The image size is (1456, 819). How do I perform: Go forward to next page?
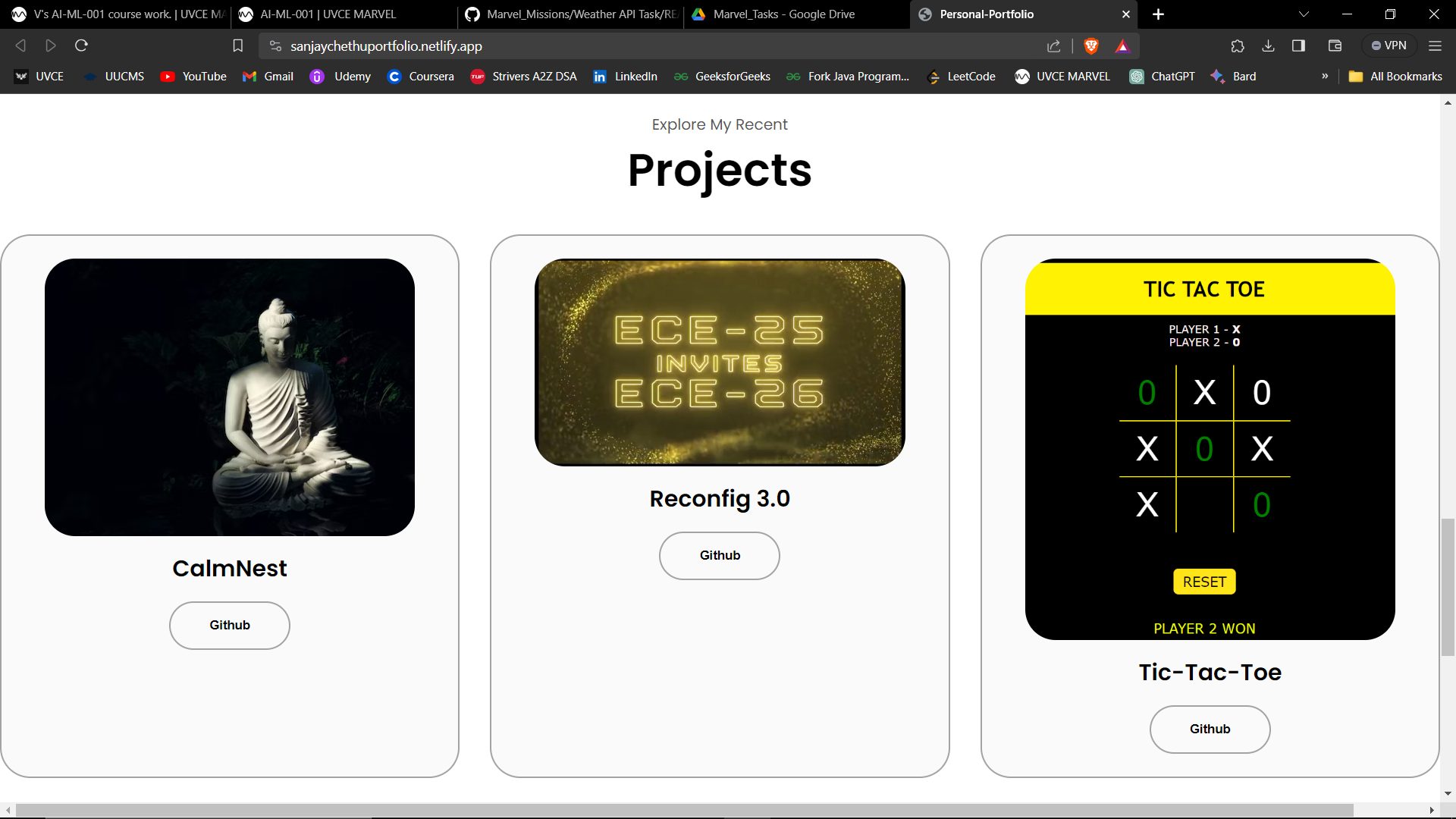[x=51, y=46]
